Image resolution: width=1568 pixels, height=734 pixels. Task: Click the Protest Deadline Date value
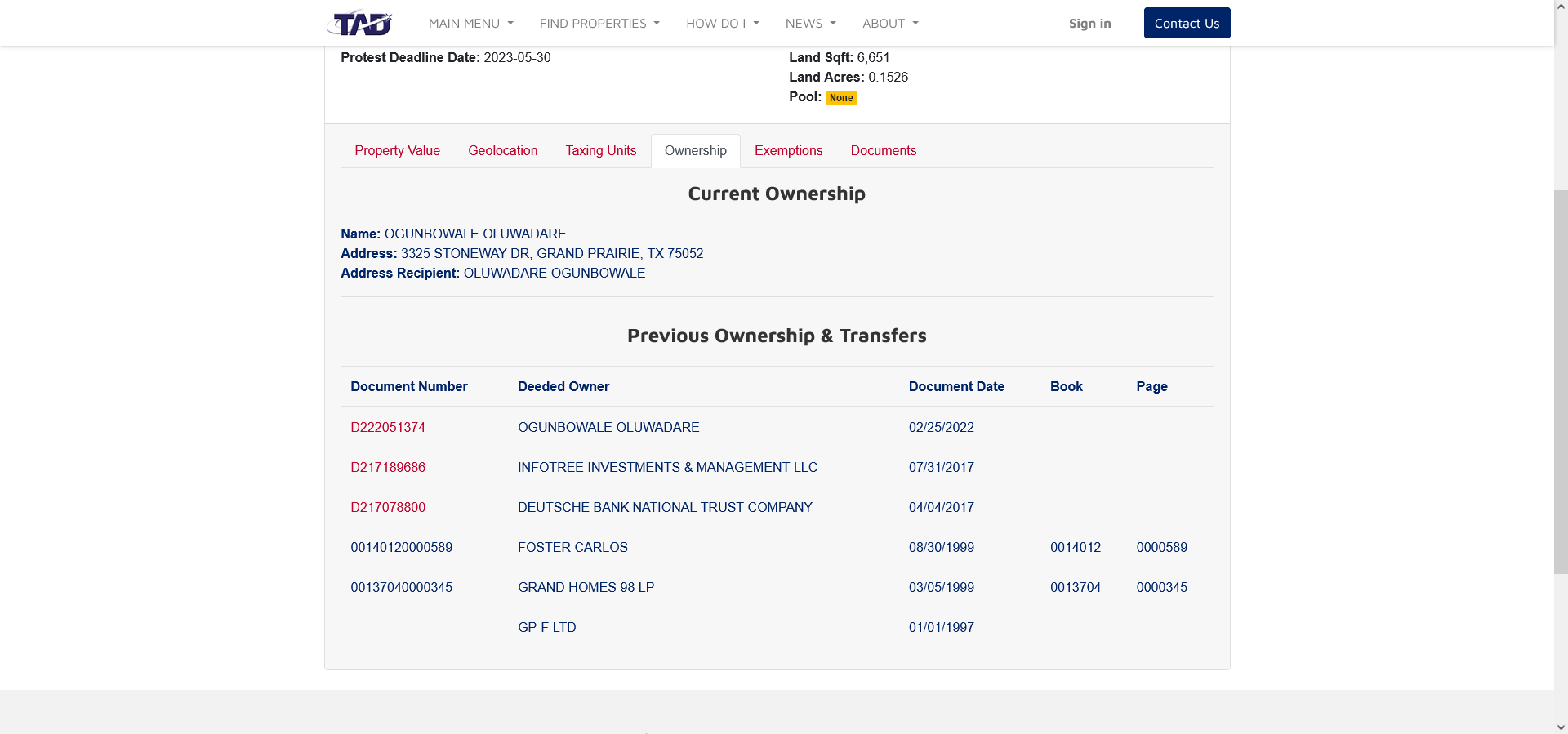coord(517,57)
